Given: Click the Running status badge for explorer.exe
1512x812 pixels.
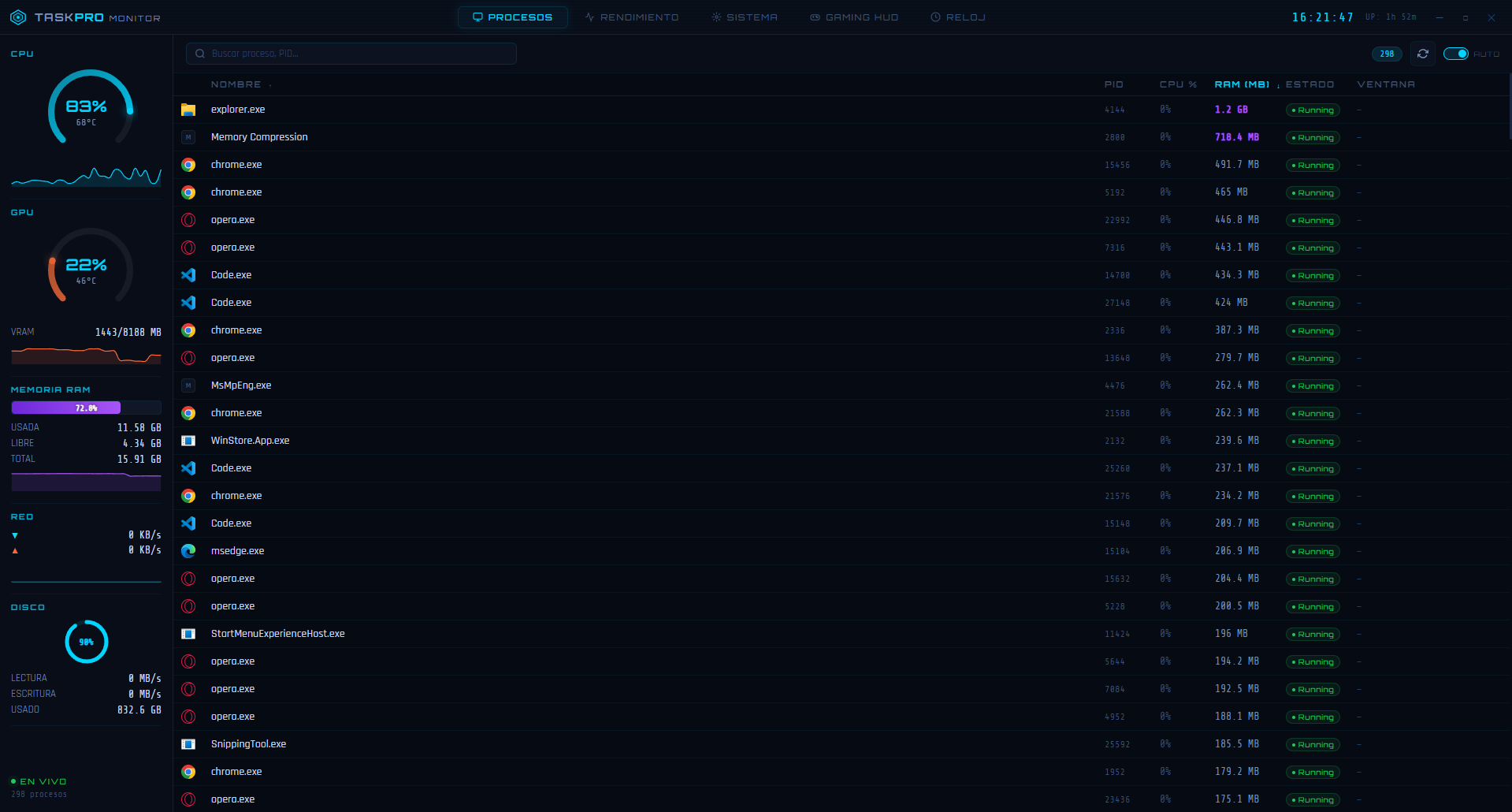Looking at the screenshot, I should click(1313, 110).
